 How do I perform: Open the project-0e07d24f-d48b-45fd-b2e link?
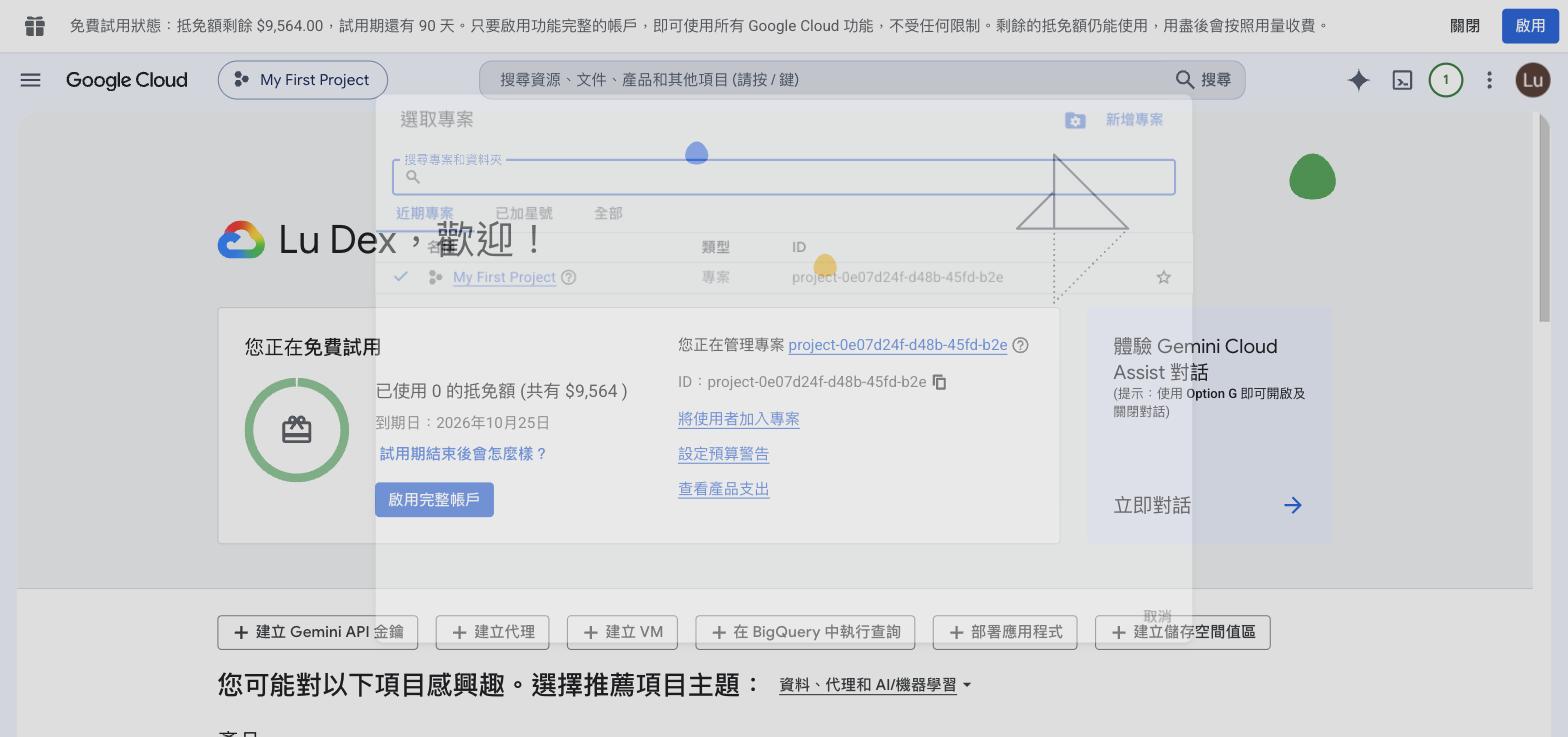click(x=897, y=345)
